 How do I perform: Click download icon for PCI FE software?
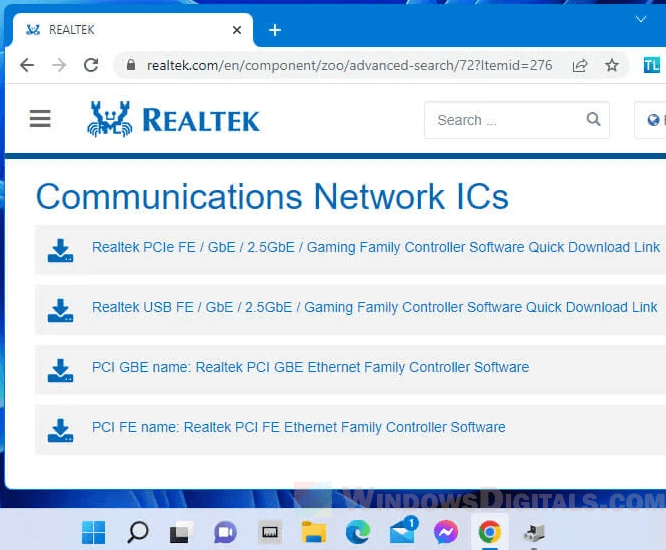[61, 429]
